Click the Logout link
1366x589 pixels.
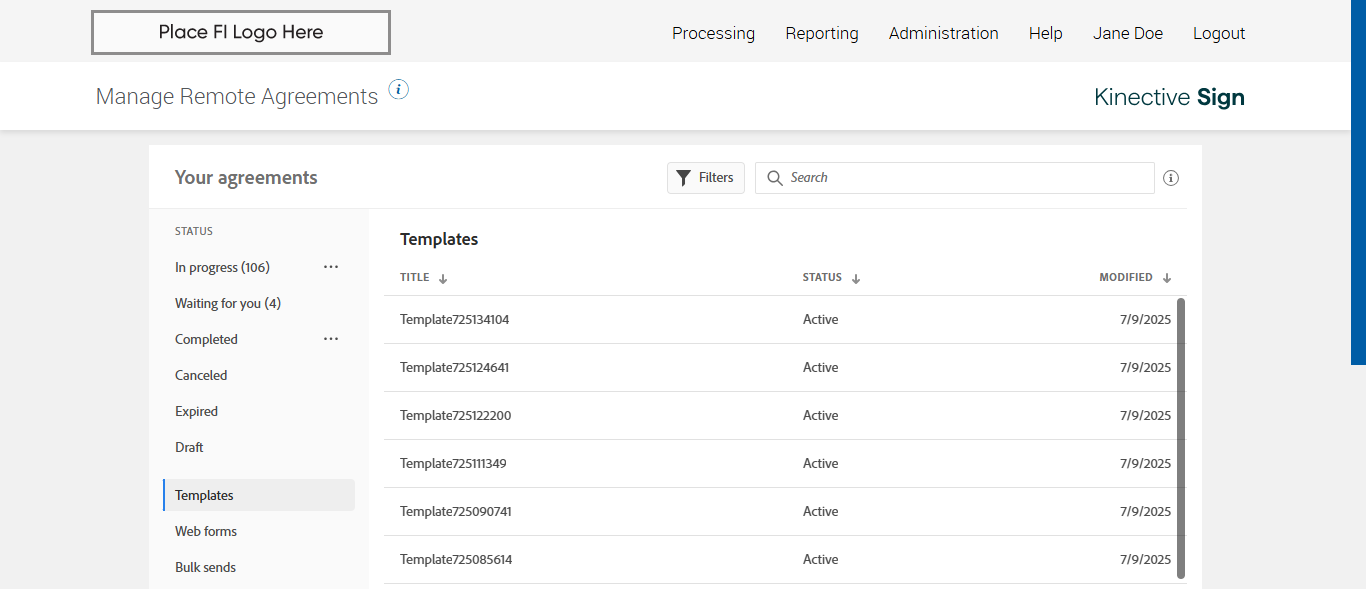coord(1219,33)
